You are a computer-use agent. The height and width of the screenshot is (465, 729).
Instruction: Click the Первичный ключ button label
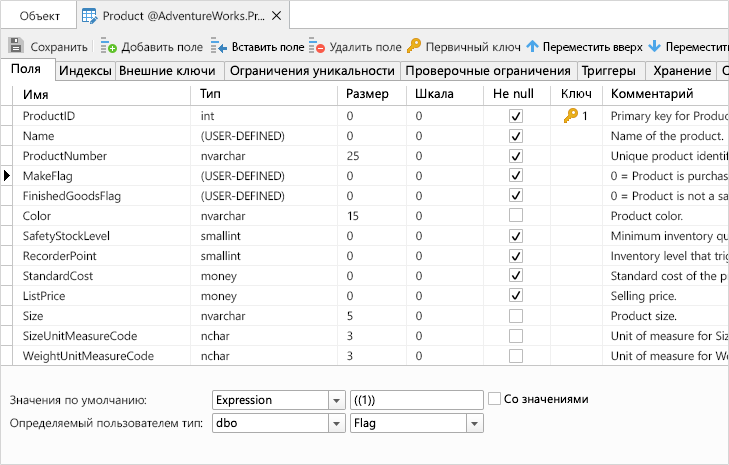[x=473, y=47]
